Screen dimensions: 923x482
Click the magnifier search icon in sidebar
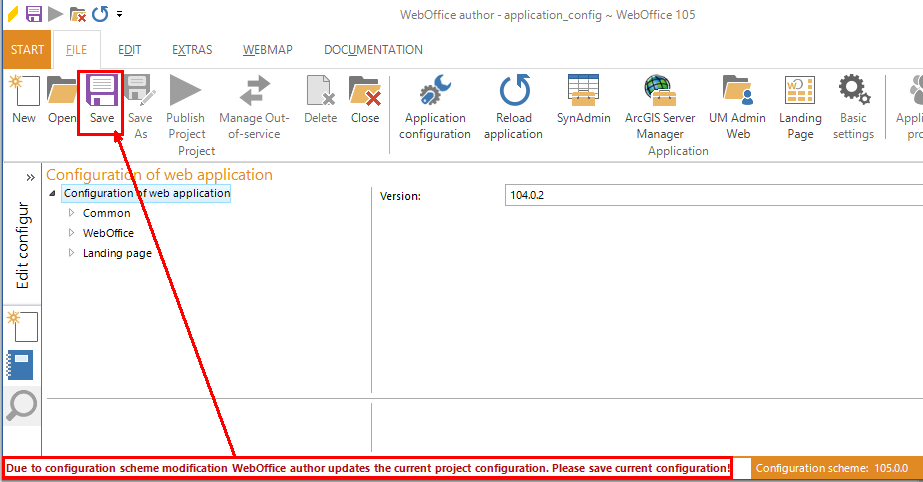point(22,405)
